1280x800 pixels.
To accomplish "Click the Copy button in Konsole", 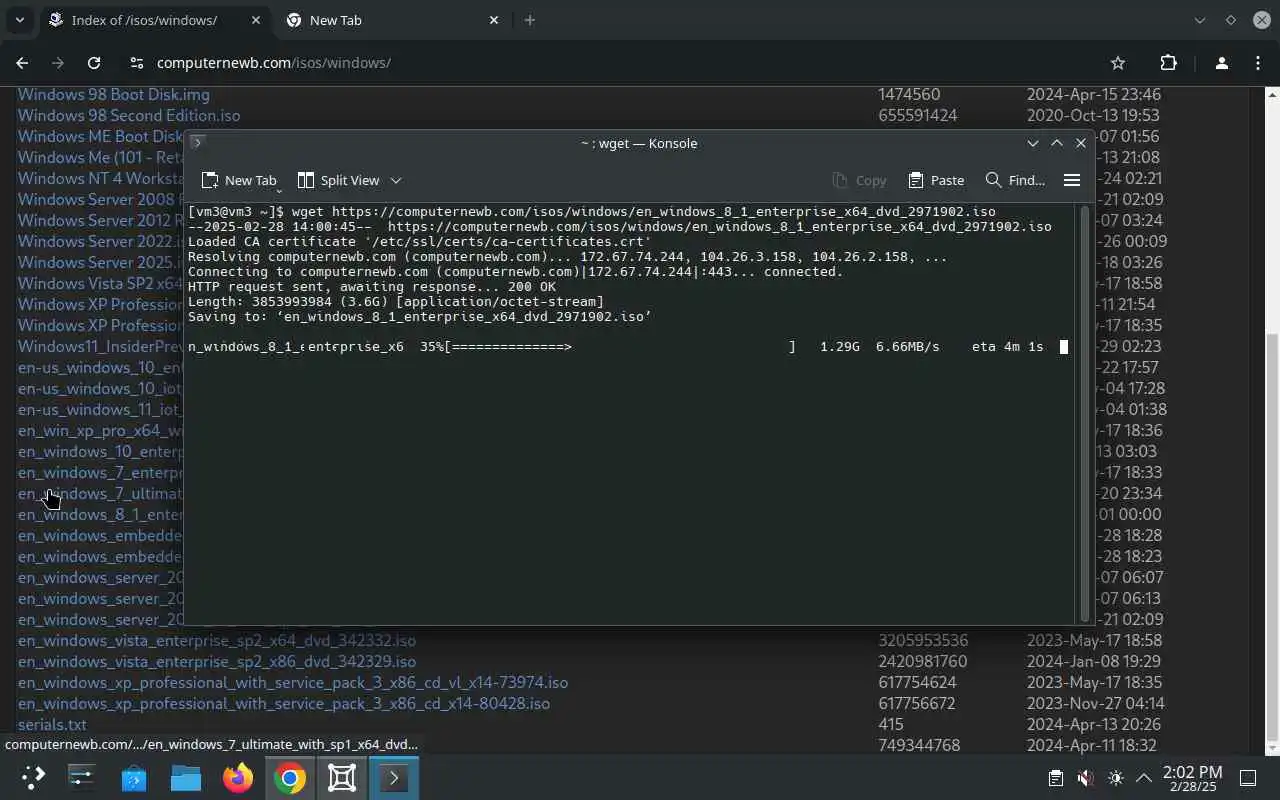I will (x=860, y=180).
